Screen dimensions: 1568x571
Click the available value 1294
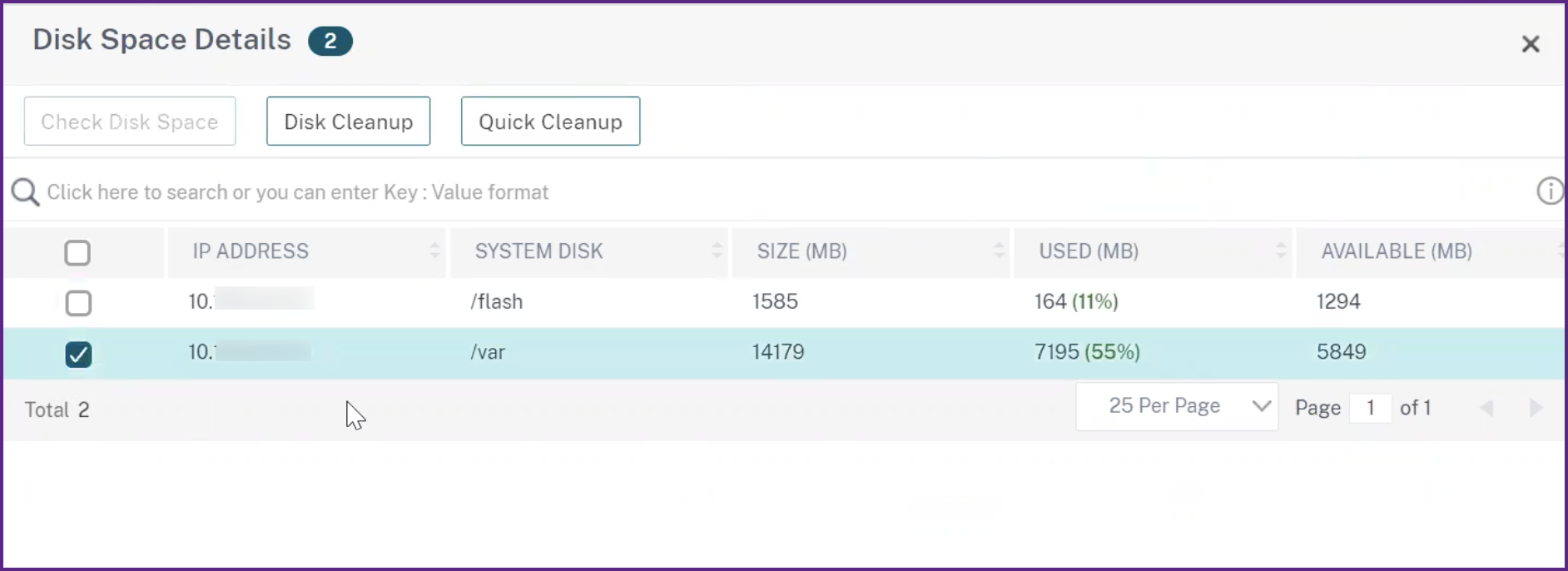(x=1338, y=301)
